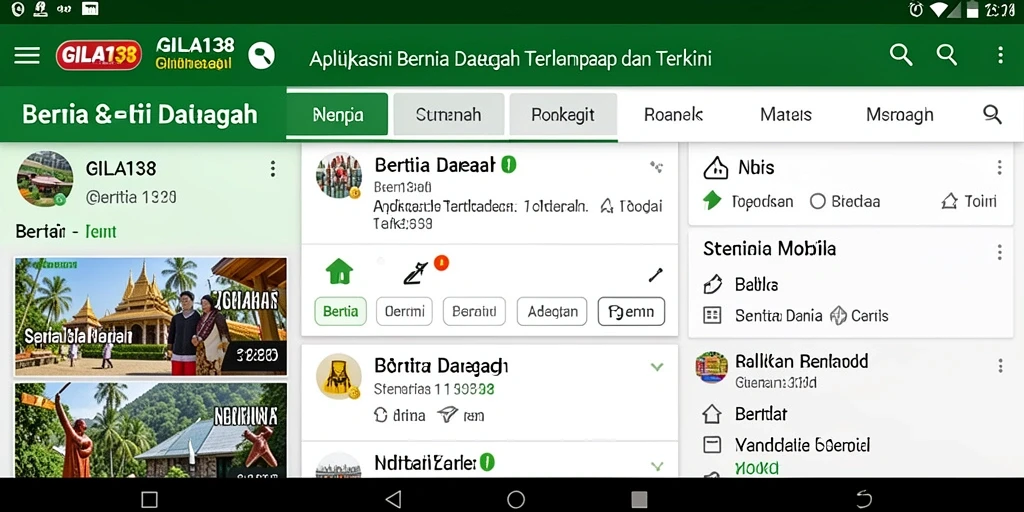
Task: Expand Bortira Daragah card chevron
Action: pos(657,367)
